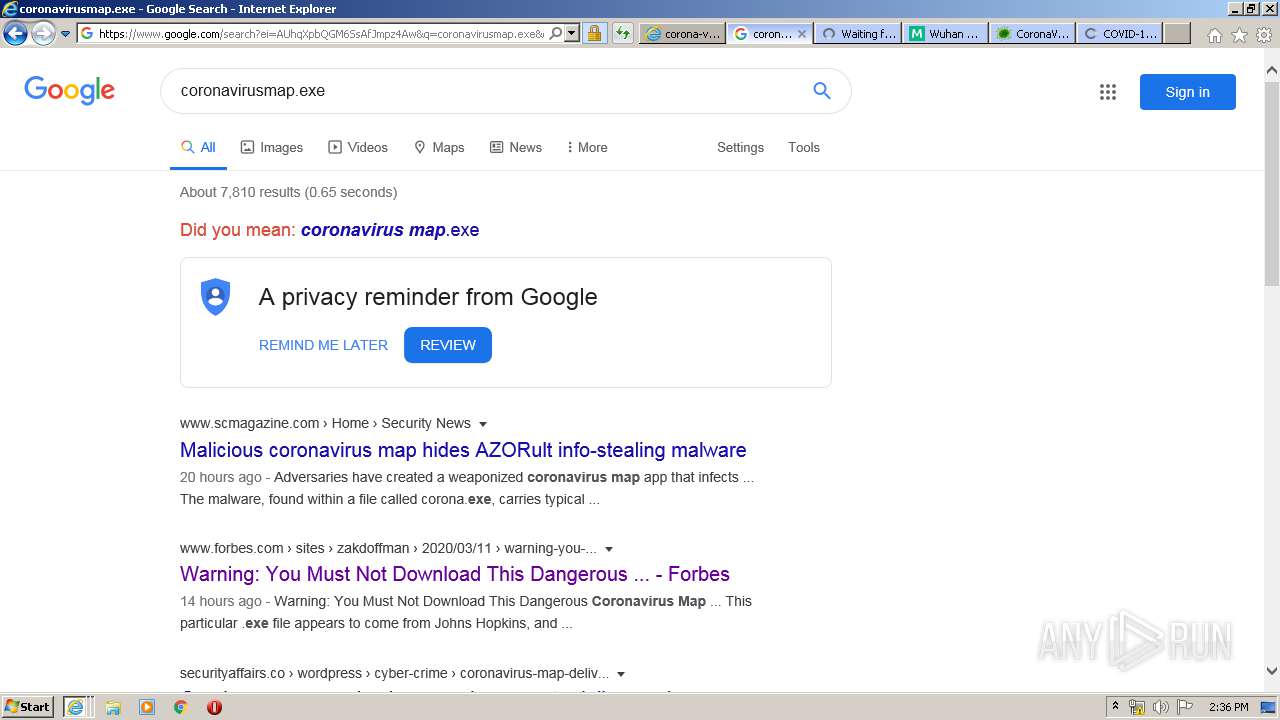Viewport: 1280px width, 720px height.
Task: Expand forbes.com result options arrow
Action: (609, 549)
